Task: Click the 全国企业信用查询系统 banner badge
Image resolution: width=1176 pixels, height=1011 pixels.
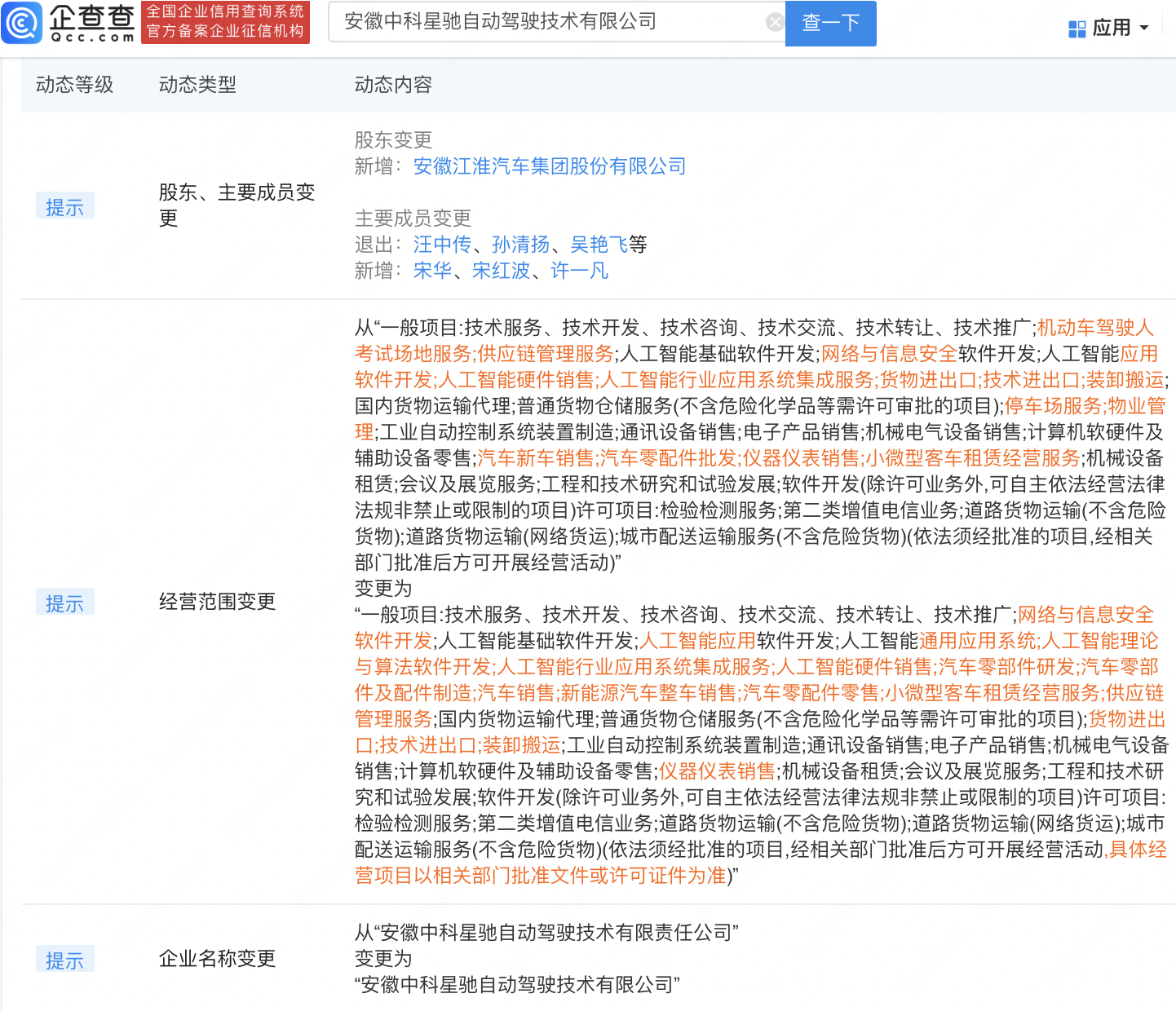Action: click(225, 22)
